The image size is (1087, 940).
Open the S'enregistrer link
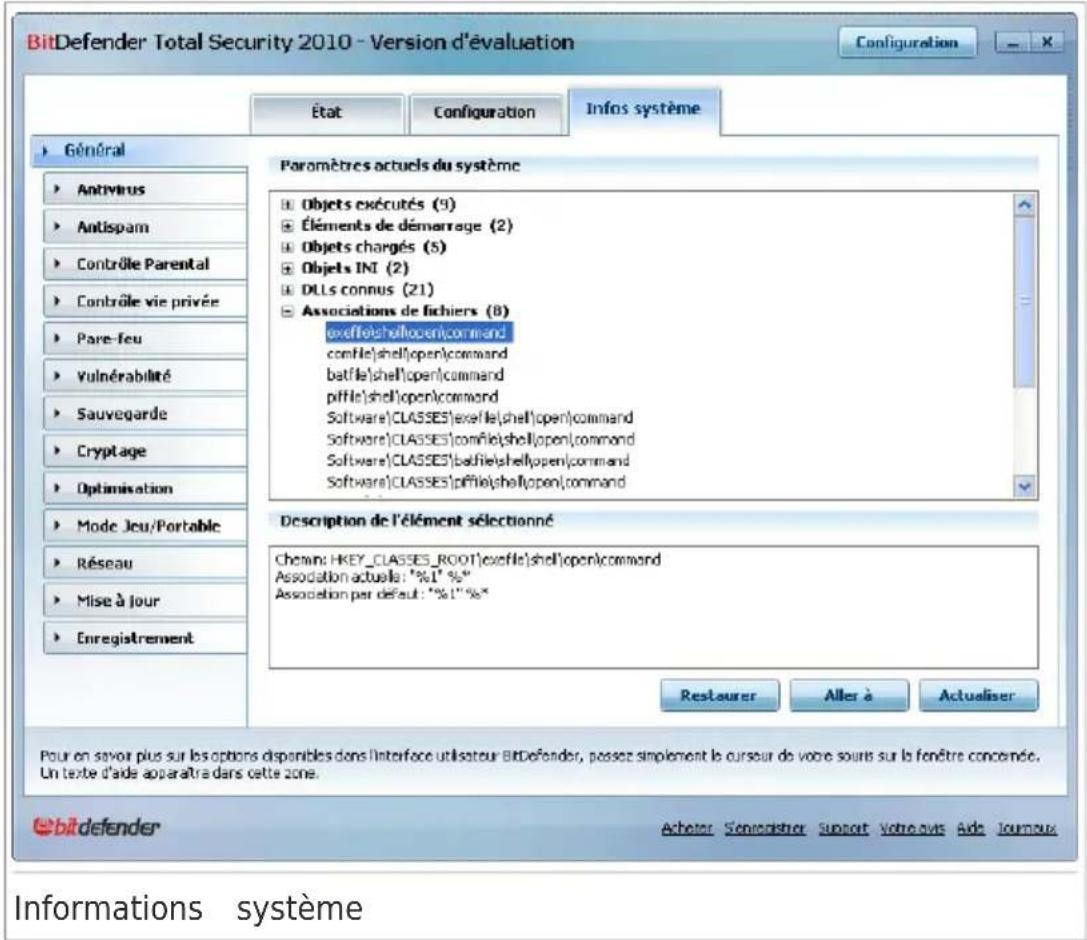pyautogui.click(x=765, y=828)
